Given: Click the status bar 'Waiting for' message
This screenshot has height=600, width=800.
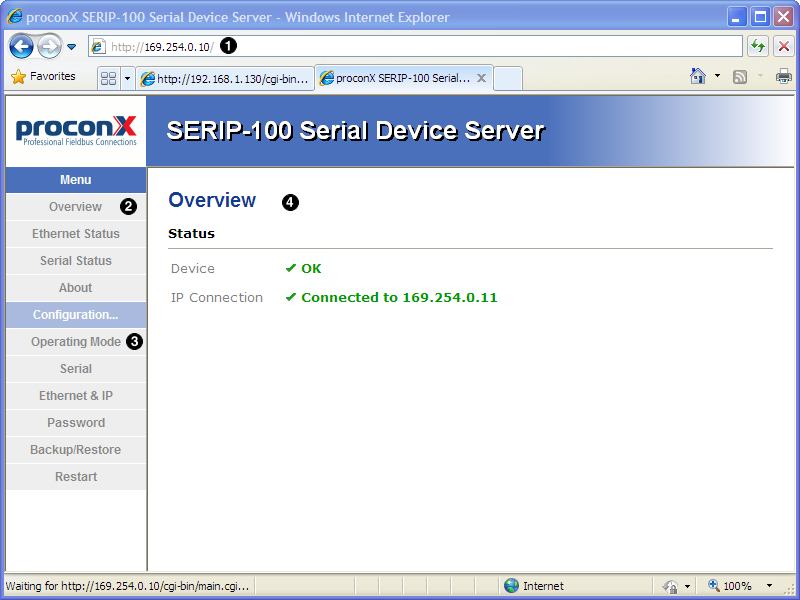Looking at the screenshot, I should (x=127, y=586).
